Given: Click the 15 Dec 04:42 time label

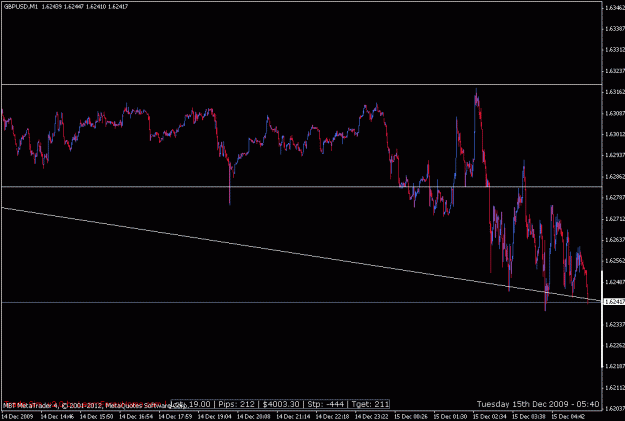Looking at the screenshot, I should (x=568, y=417).
